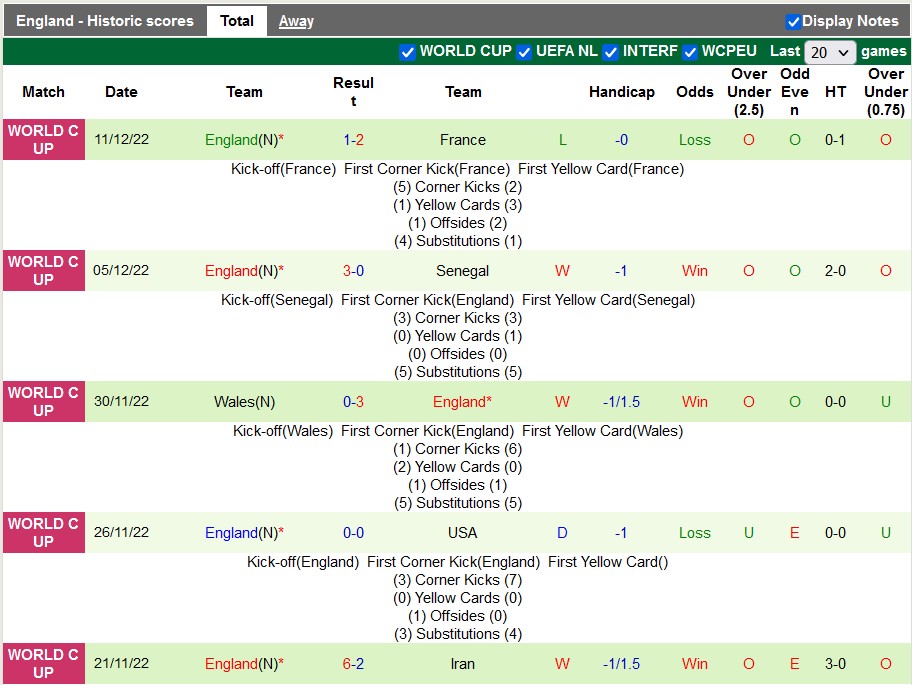Disable the UEFA NL filter checkbox

click(x=524, y=52)
